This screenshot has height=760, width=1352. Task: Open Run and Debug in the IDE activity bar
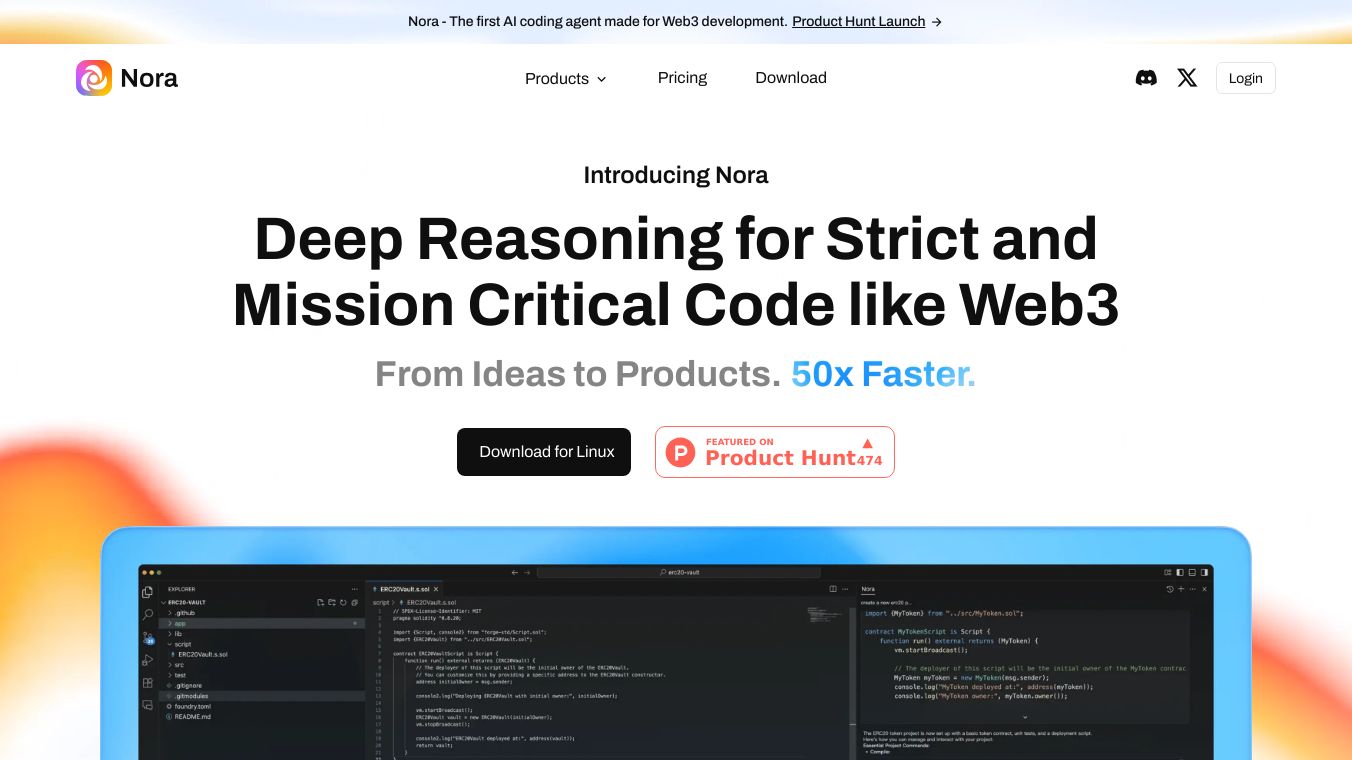(x=148, y=660)
